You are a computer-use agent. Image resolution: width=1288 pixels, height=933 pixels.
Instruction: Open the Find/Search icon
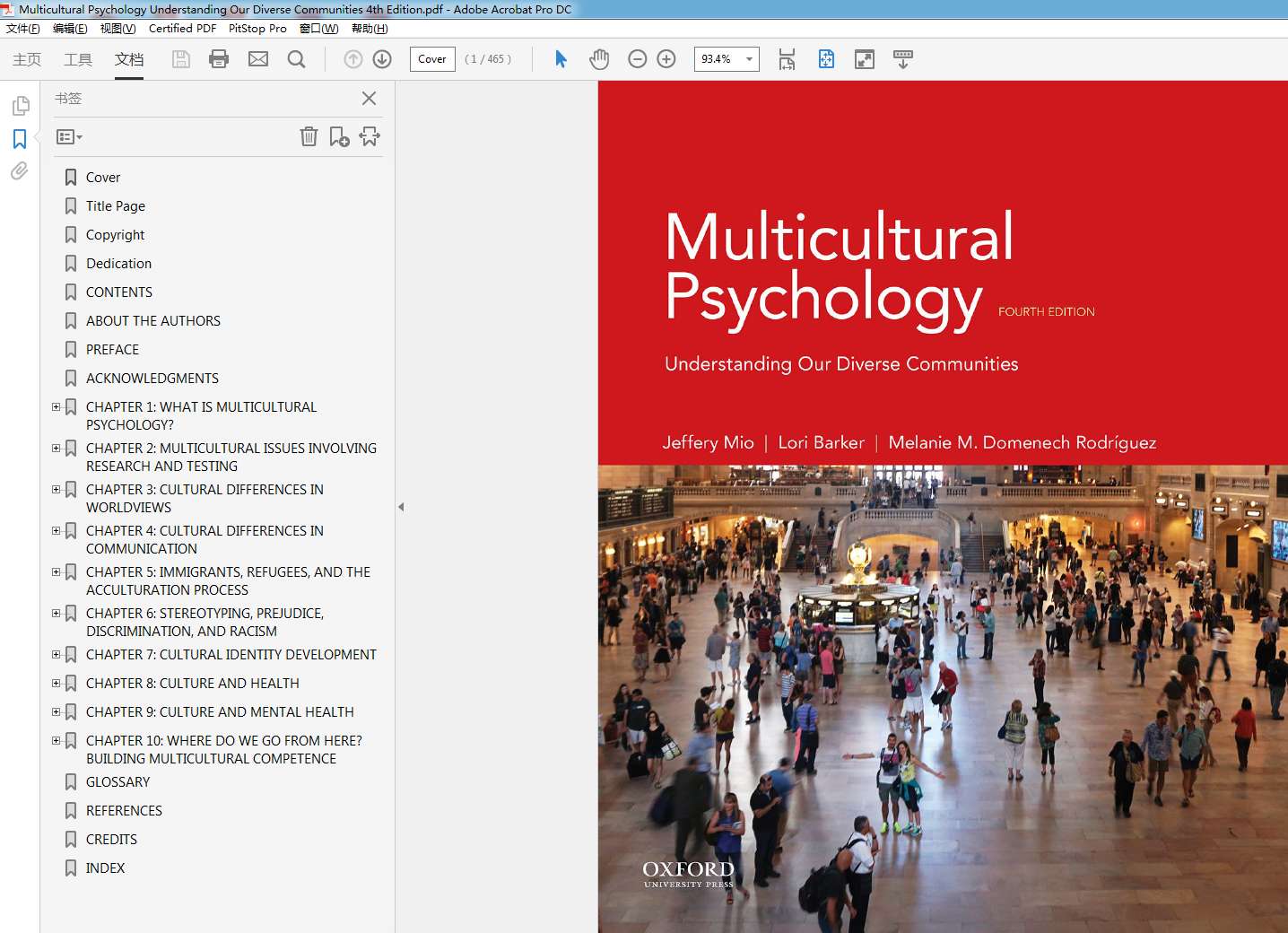click(x=297, y=59)
